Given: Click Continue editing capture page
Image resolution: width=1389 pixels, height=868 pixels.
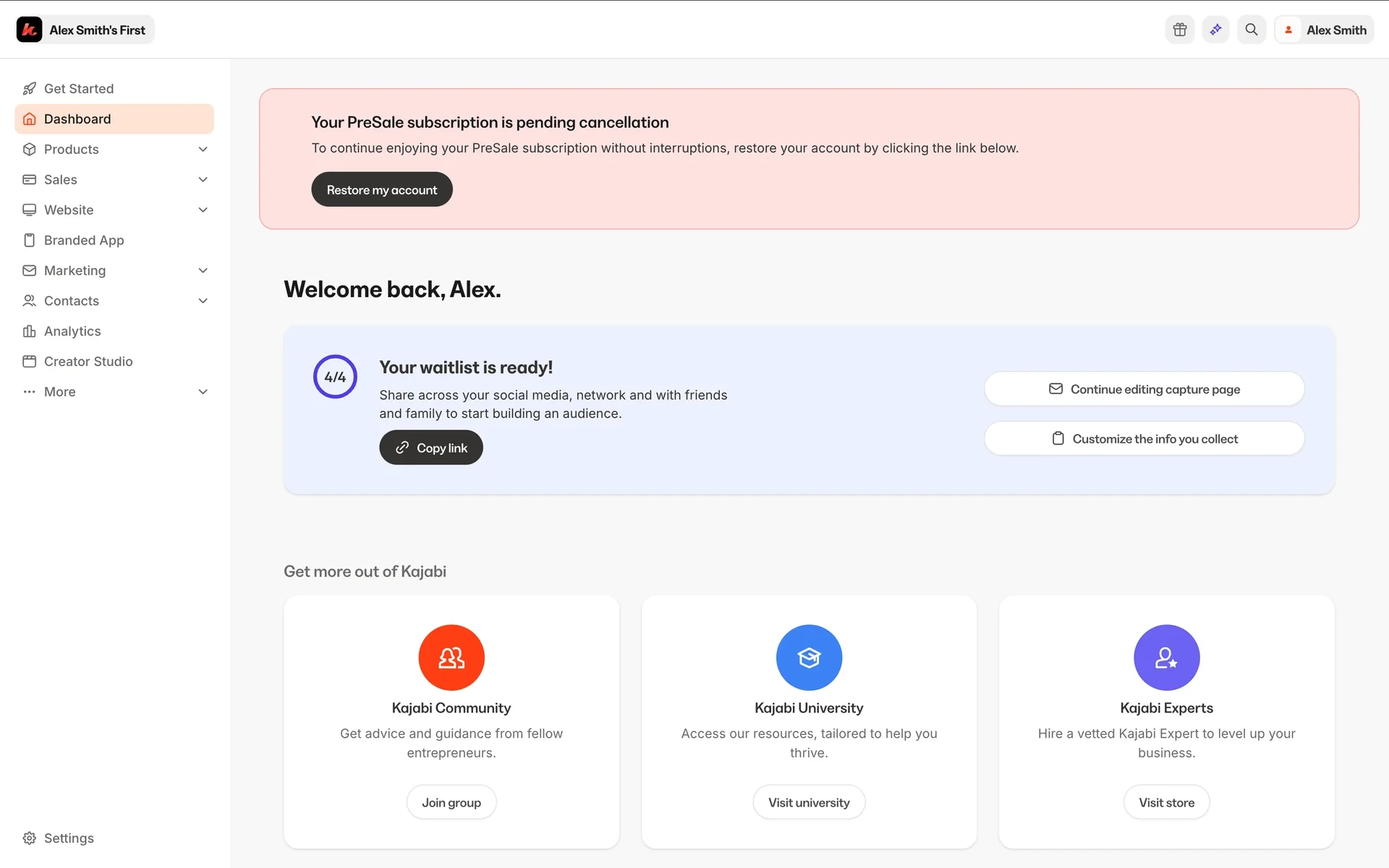Looking at the screenshot, I should (1144, 389).
